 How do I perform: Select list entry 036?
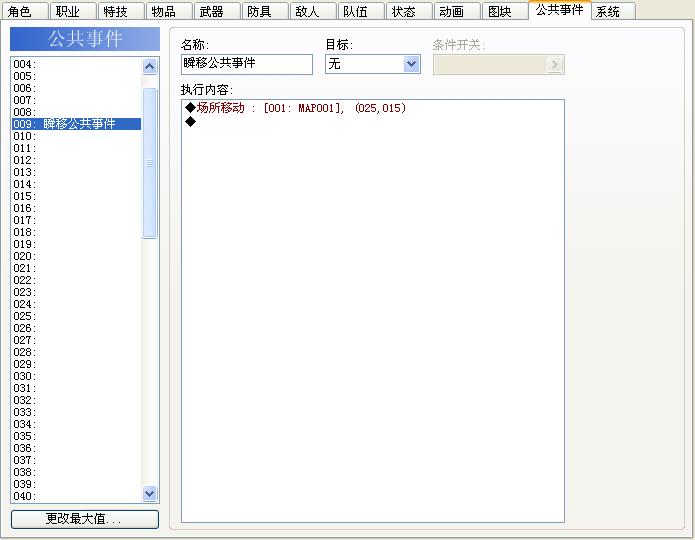(x=76, y=448)
